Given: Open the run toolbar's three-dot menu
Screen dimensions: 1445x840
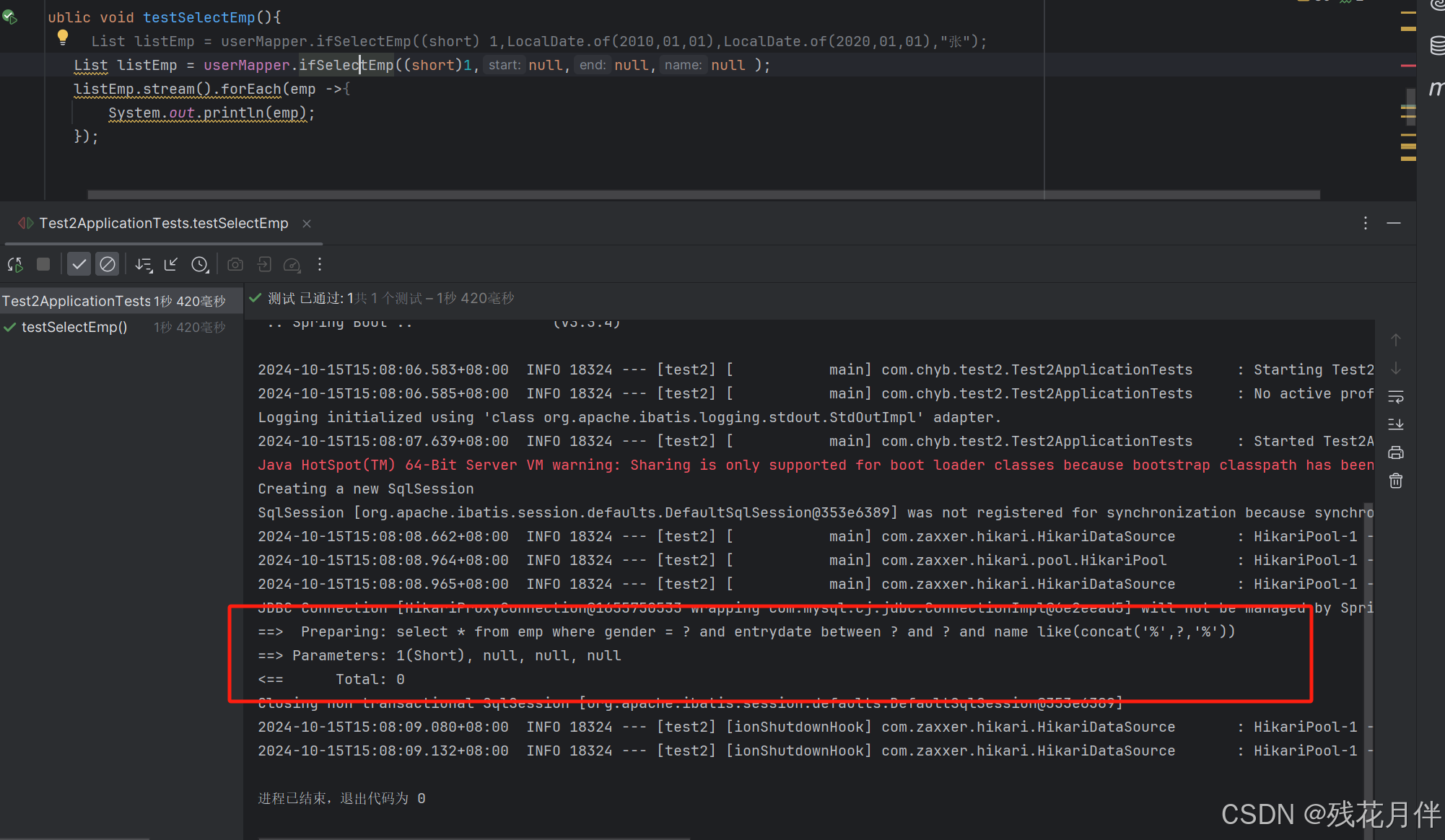Looking at the screenshot, I should click(320, 265).
